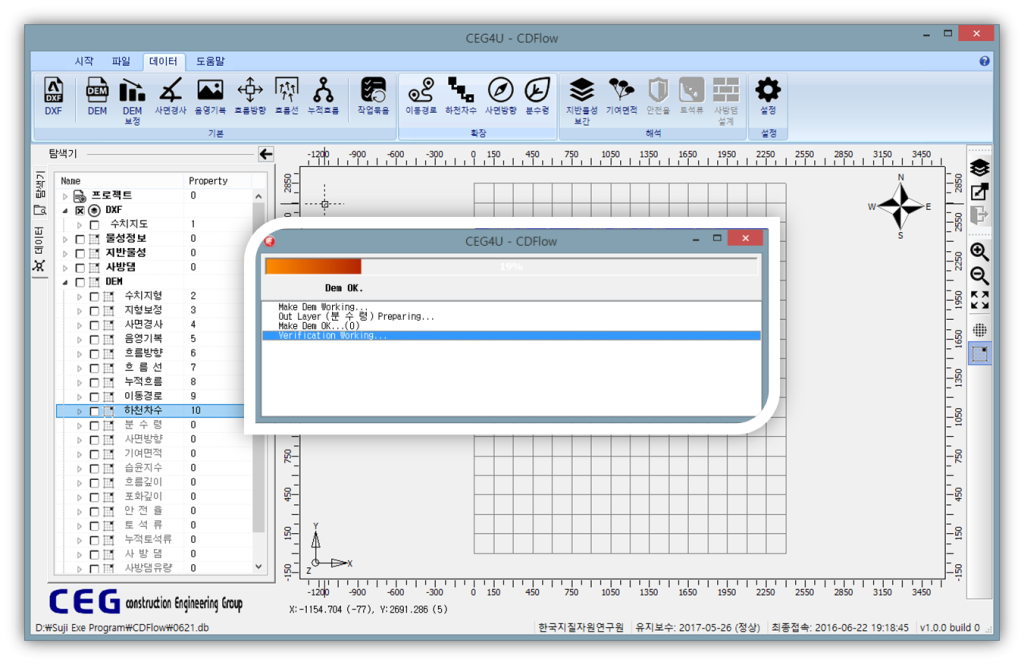Expand the 수치지도 tree node
Viewport: 1024px width, 665px height.
click(80, 225)
